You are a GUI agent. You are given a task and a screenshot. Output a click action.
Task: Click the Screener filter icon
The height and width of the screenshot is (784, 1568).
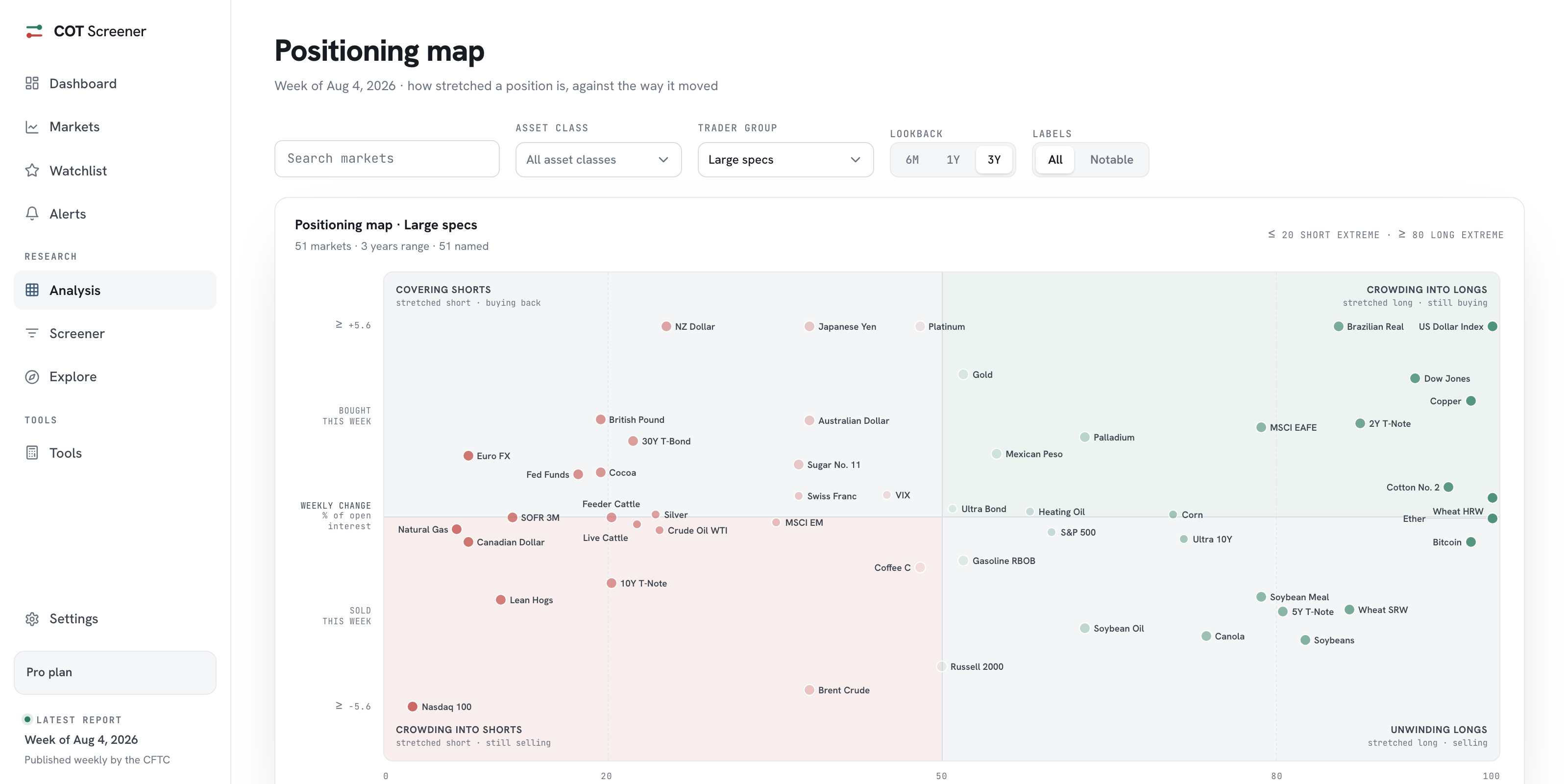[x=32, y=334]
